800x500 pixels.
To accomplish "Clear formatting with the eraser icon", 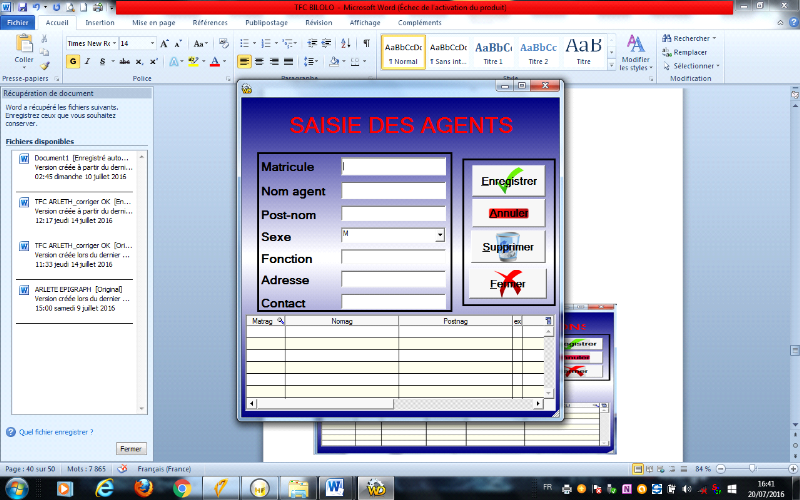I will pyautogui.click(x=223, y=43).
